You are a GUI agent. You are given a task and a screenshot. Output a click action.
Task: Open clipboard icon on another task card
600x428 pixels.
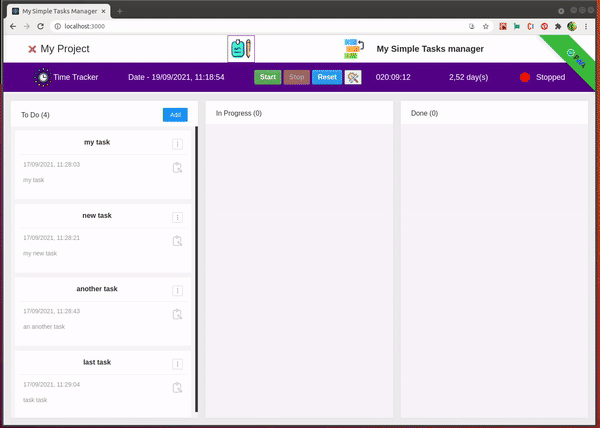177,314
